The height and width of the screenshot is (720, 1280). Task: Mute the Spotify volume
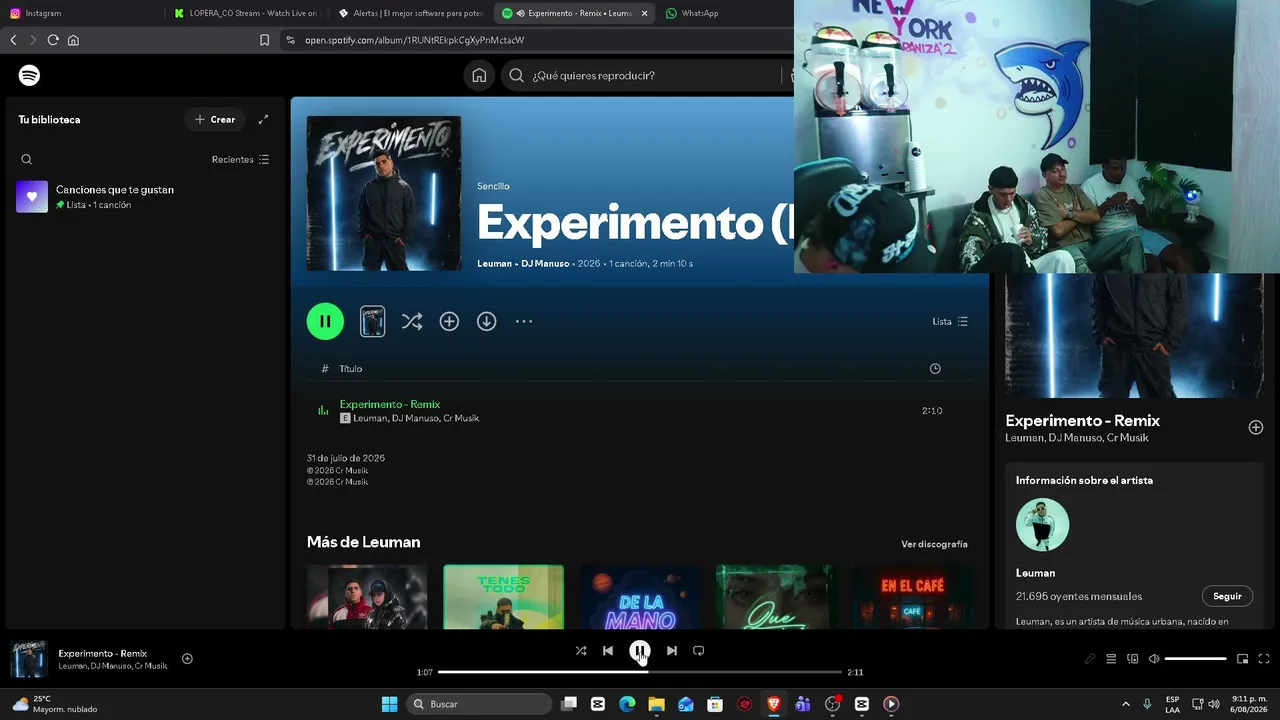[1154, 659]
